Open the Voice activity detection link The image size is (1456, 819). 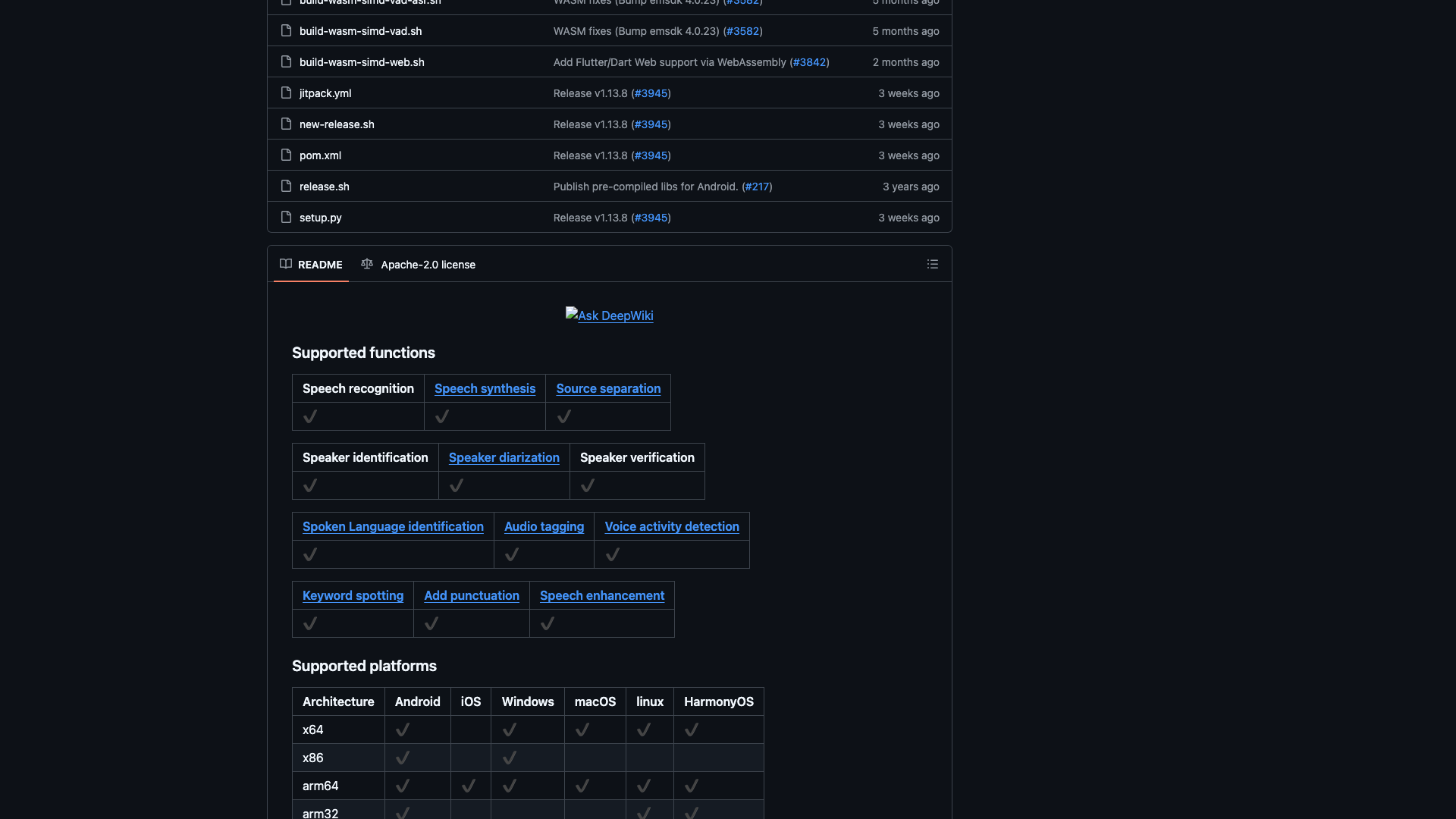click(x=672, y=526)
